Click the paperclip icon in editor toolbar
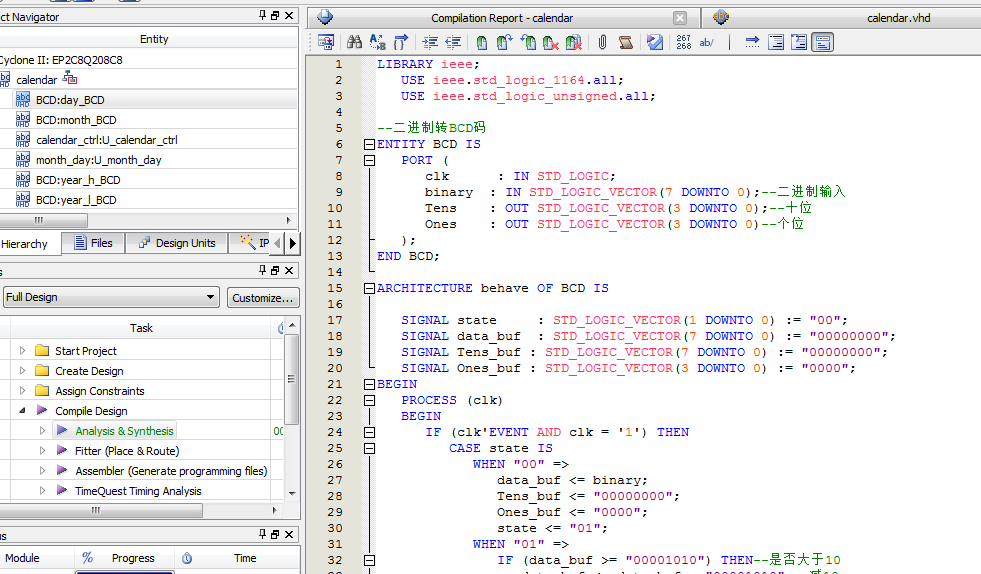981x574 pixels. [x=602, y=43]
